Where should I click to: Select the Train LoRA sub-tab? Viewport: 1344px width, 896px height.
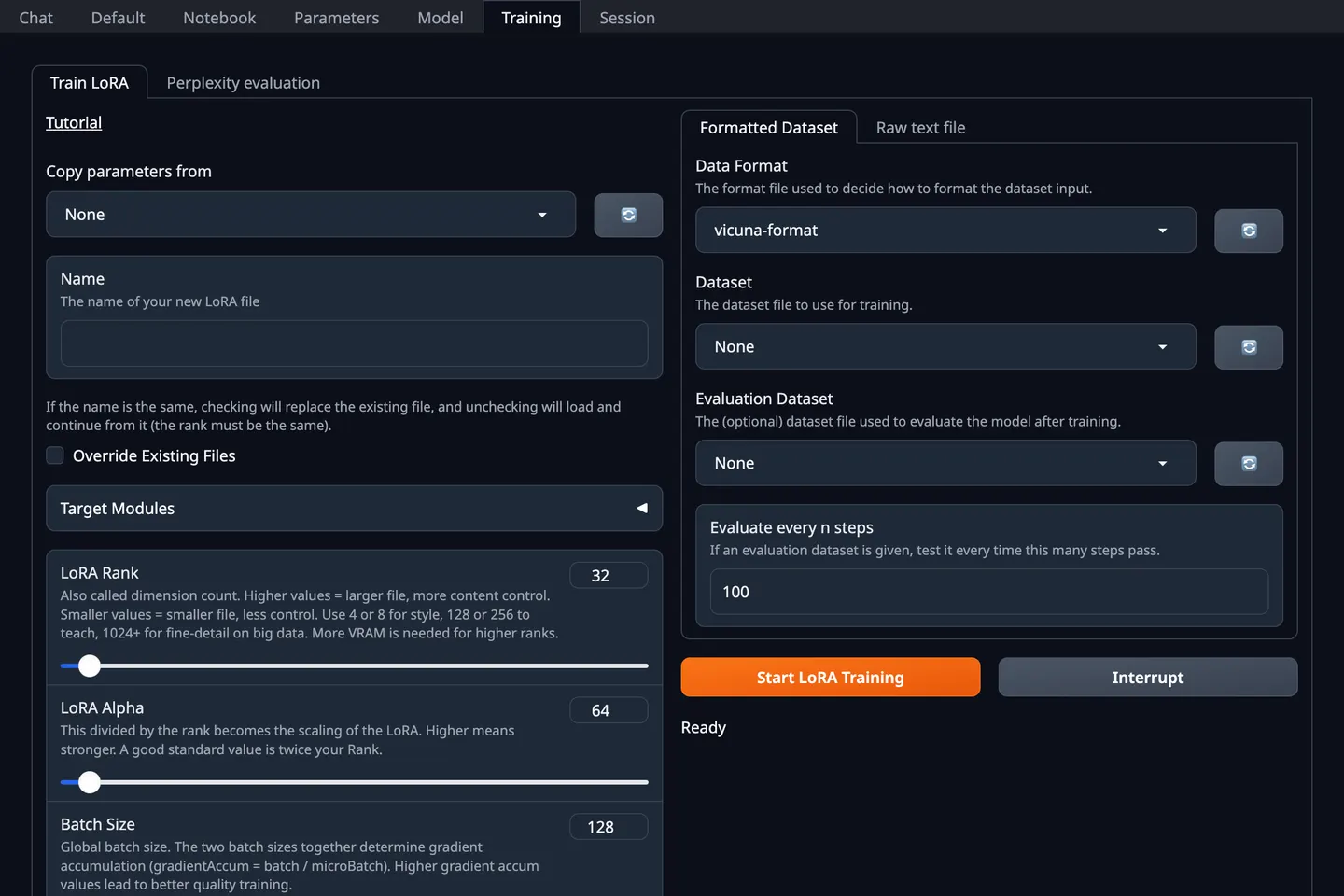tap(90, 83)
